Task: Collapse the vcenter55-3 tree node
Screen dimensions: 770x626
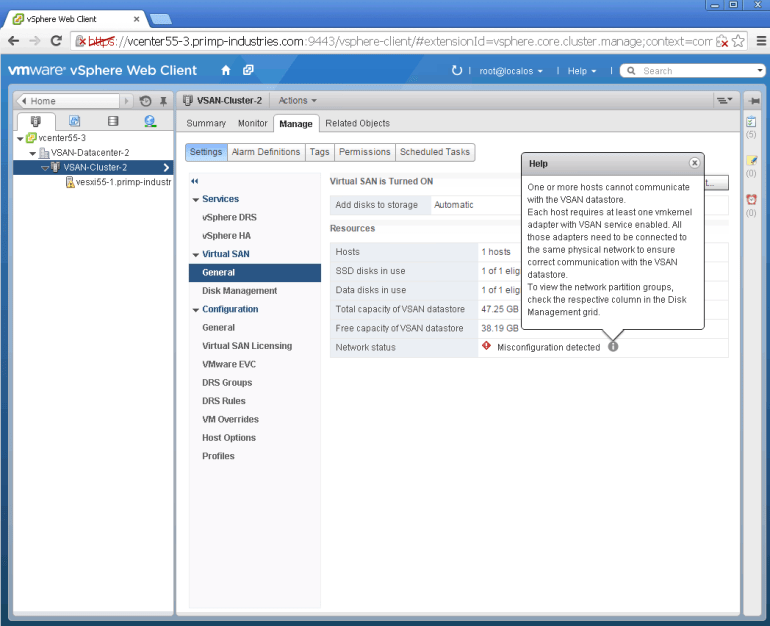Action: tap(20, 138)
